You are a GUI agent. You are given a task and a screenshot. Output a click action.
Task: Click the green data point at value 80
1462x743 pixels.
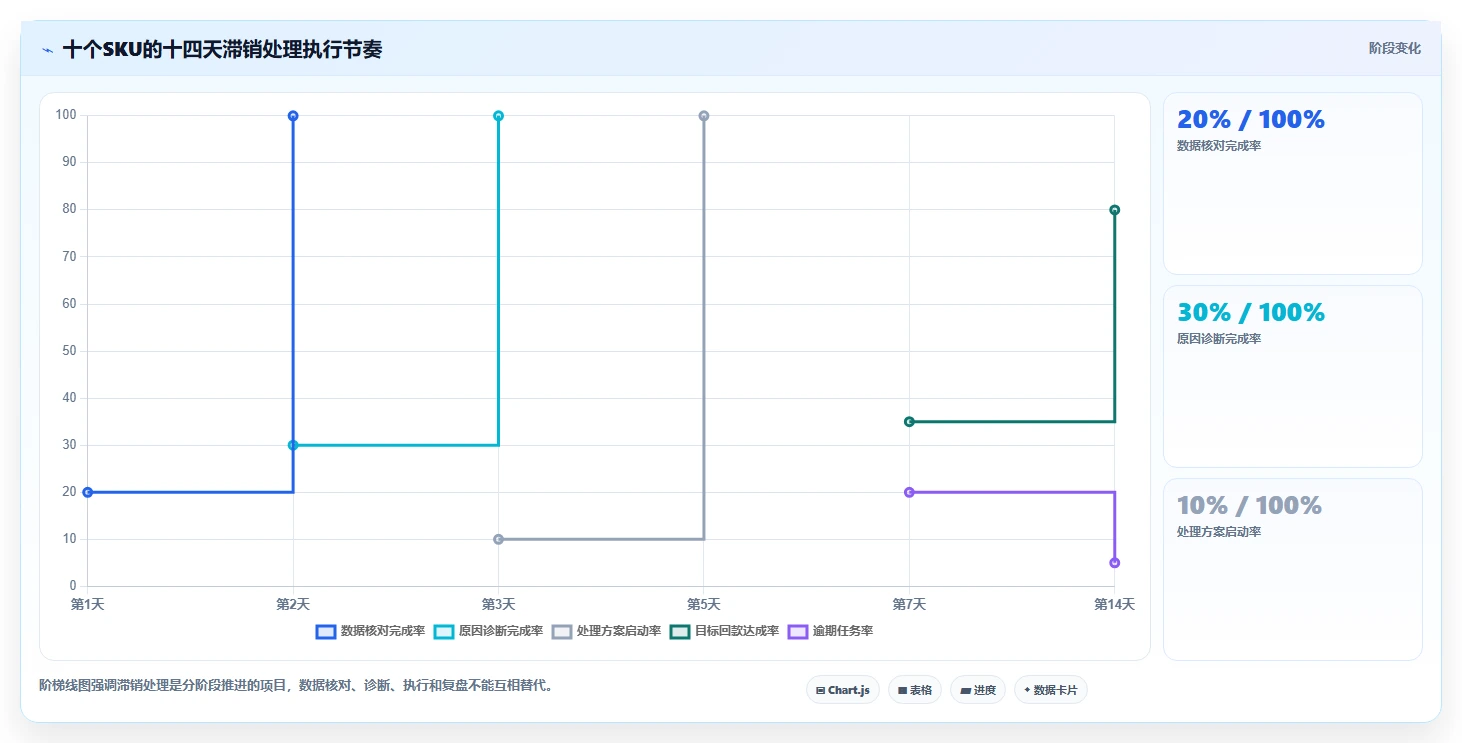1114,210
